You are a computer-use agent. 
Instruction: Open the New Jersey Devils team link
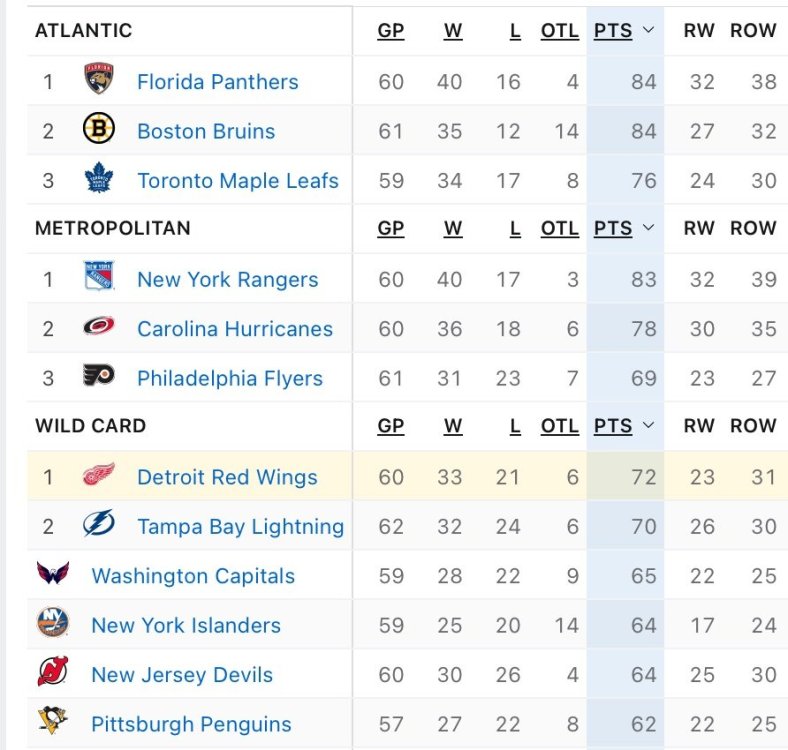coord(182,674)
